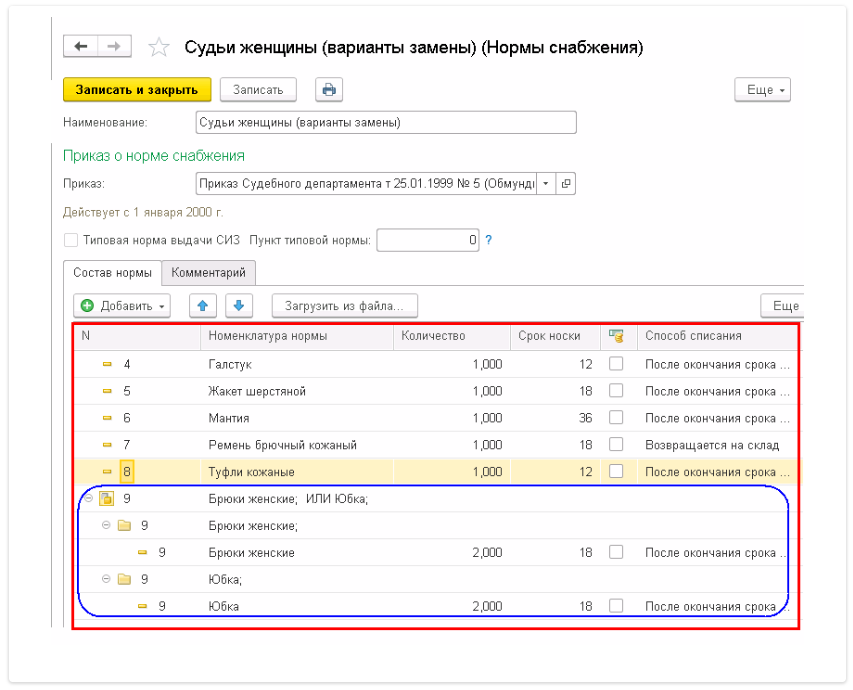Image resolution: width=853 pixels, height=690 pixels.
Task: Toggle checkbox in the Галстук row
Action: [x=616, y=364]
